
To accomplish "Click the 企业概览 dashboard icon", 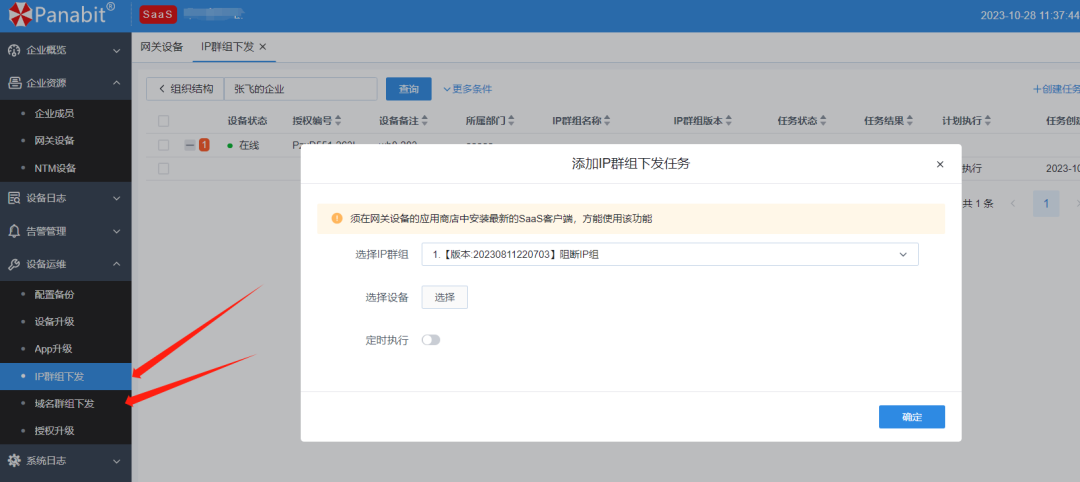I will (14, 50).
